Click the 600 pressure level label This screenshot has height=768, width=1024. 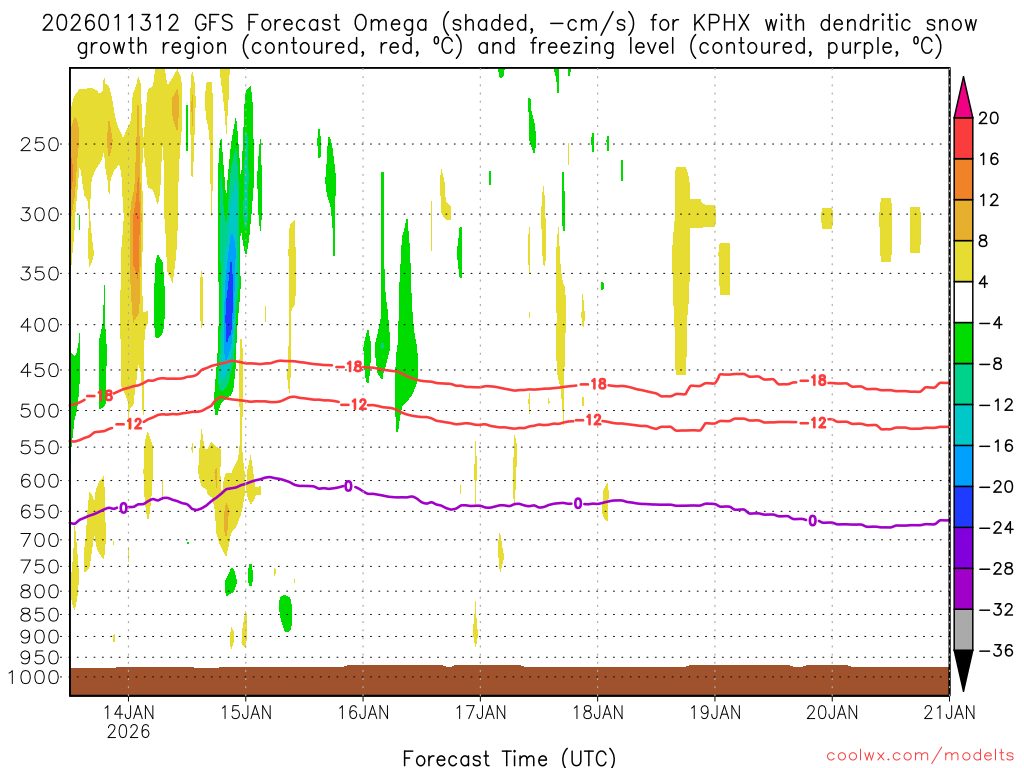pos(40,481)
